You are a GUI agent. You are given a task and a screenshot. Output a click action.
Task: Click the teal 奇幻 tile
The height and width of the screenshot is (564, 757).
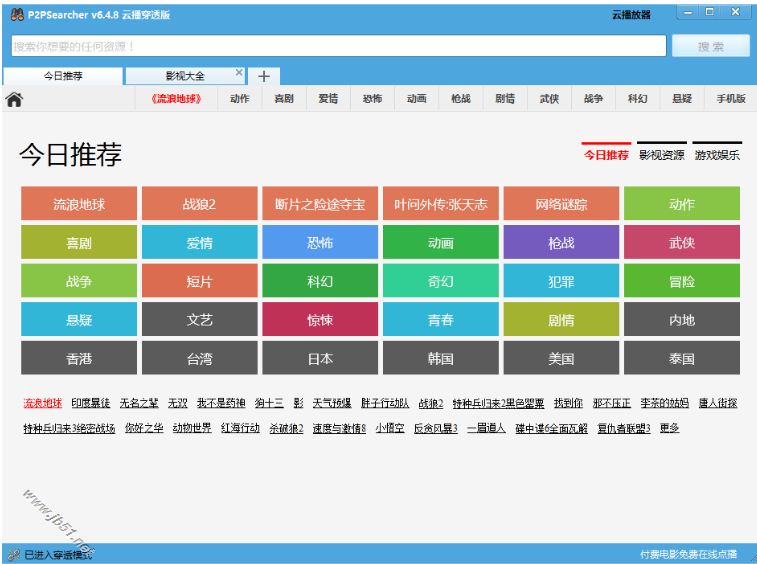point(441,281)
